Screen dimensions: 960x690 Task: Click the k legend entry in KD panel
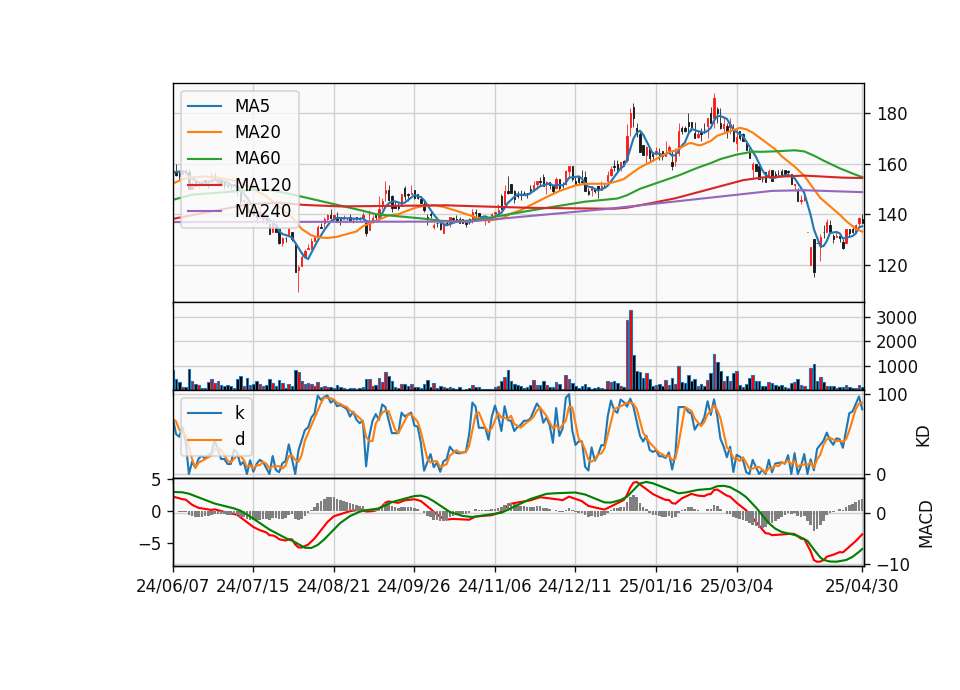point(239,413)
